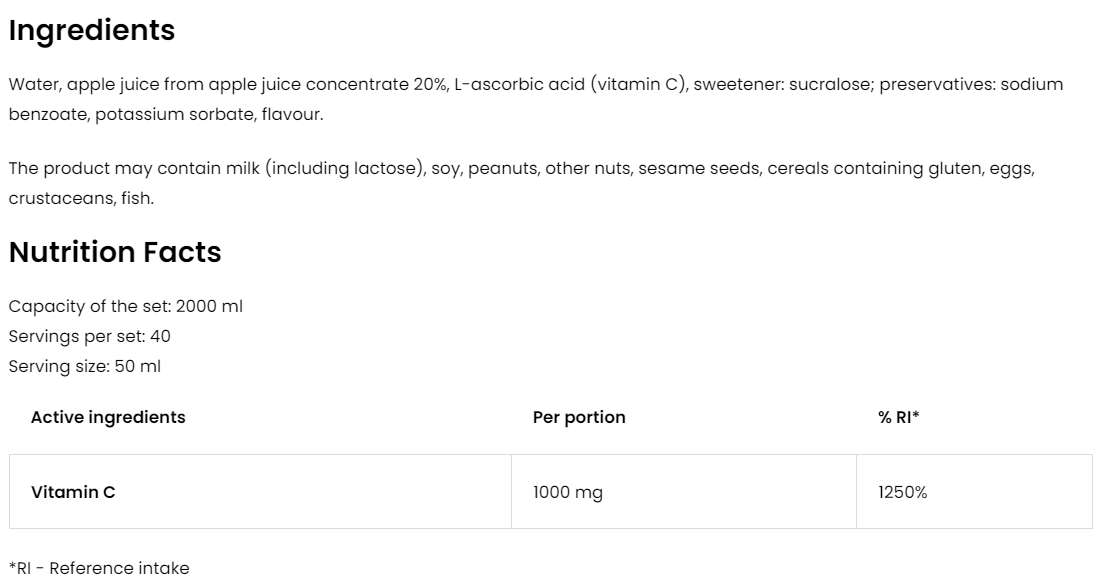Click the 'Per portion' column header
The image size is (1103, 583).
(x=579, y=417)
